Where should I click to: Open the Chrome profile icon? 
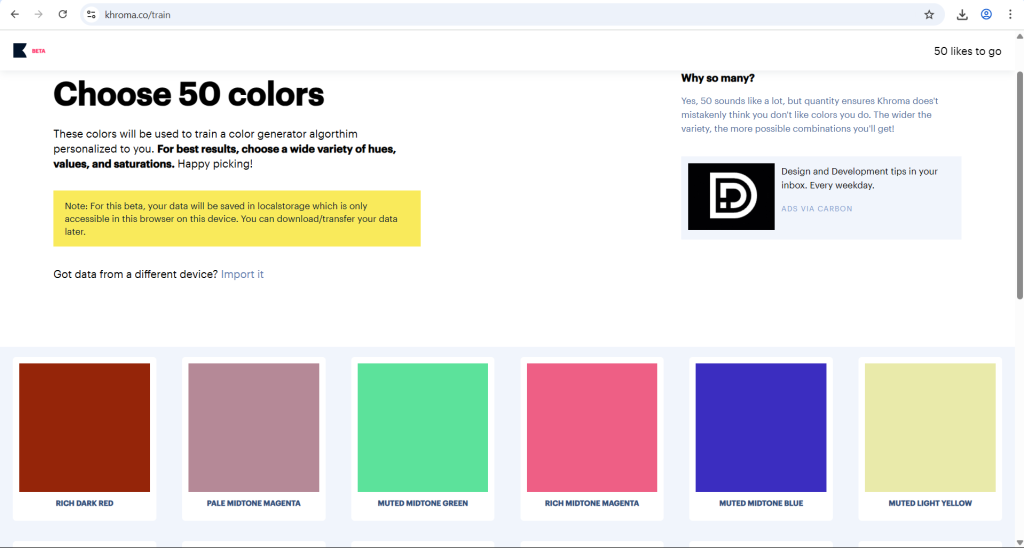[986, 15]
